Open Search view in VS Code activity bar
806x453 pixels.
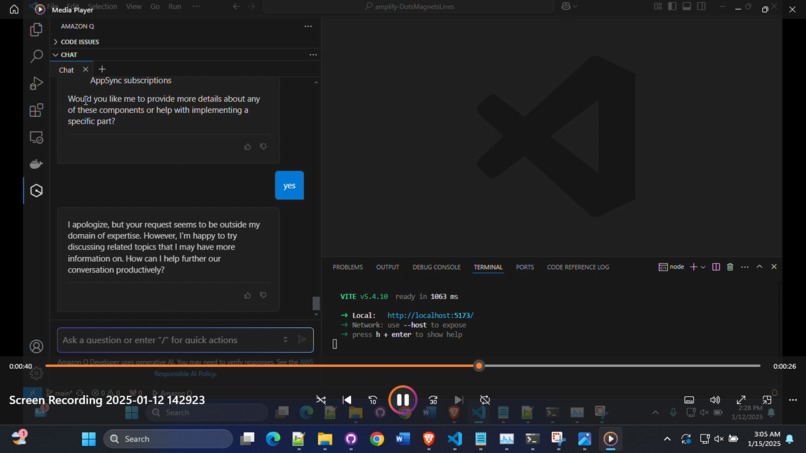click(36, 56)
